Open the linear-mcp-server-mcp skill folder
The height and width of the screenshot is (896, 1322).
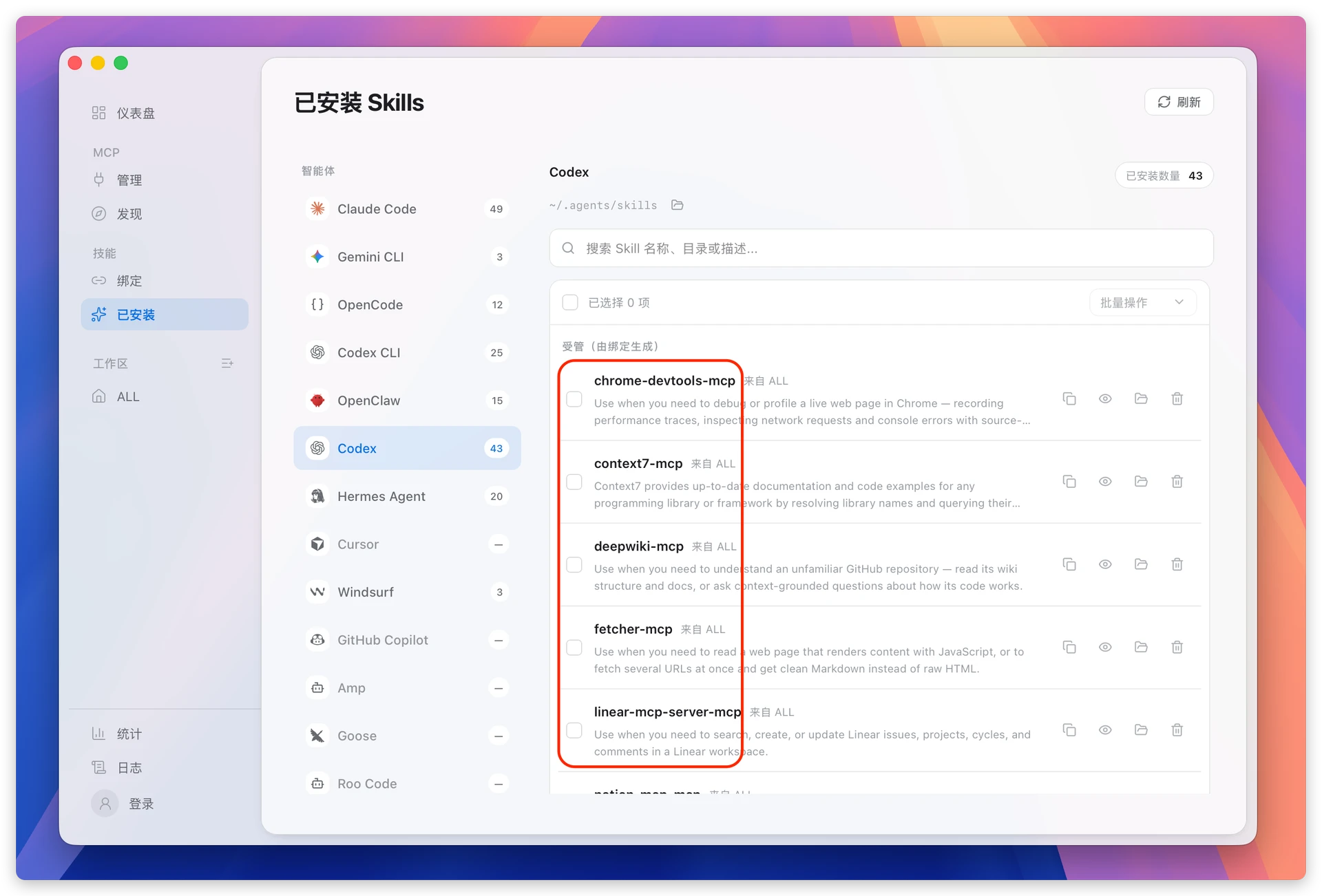tap(1141, 729)
